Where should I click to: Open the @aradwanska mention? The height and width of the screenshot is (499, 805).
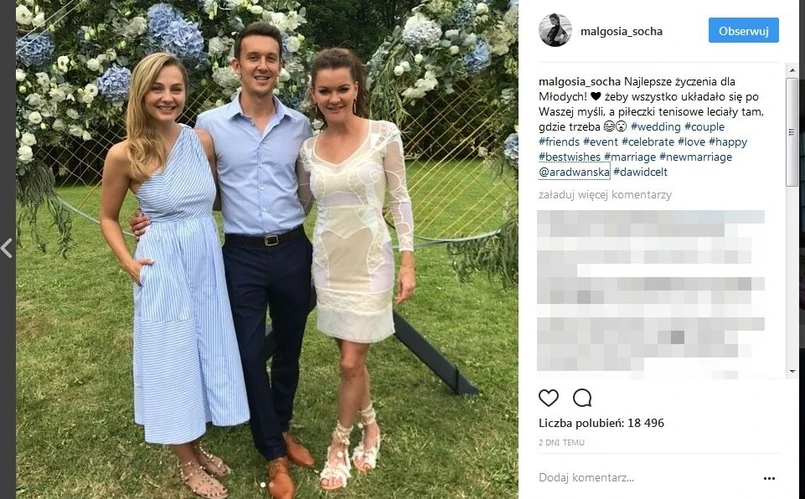coord(574,172)
